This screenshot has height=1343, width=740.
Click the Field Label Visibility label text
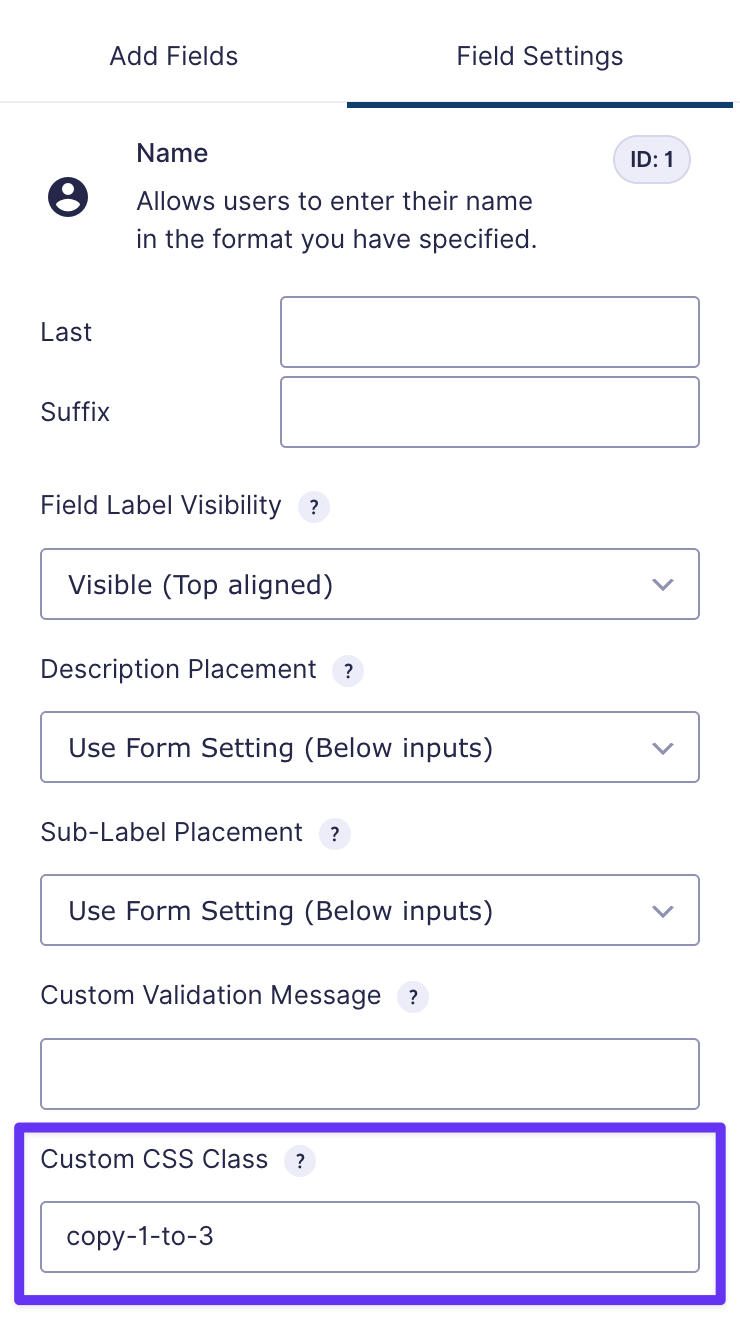point(161,506)
